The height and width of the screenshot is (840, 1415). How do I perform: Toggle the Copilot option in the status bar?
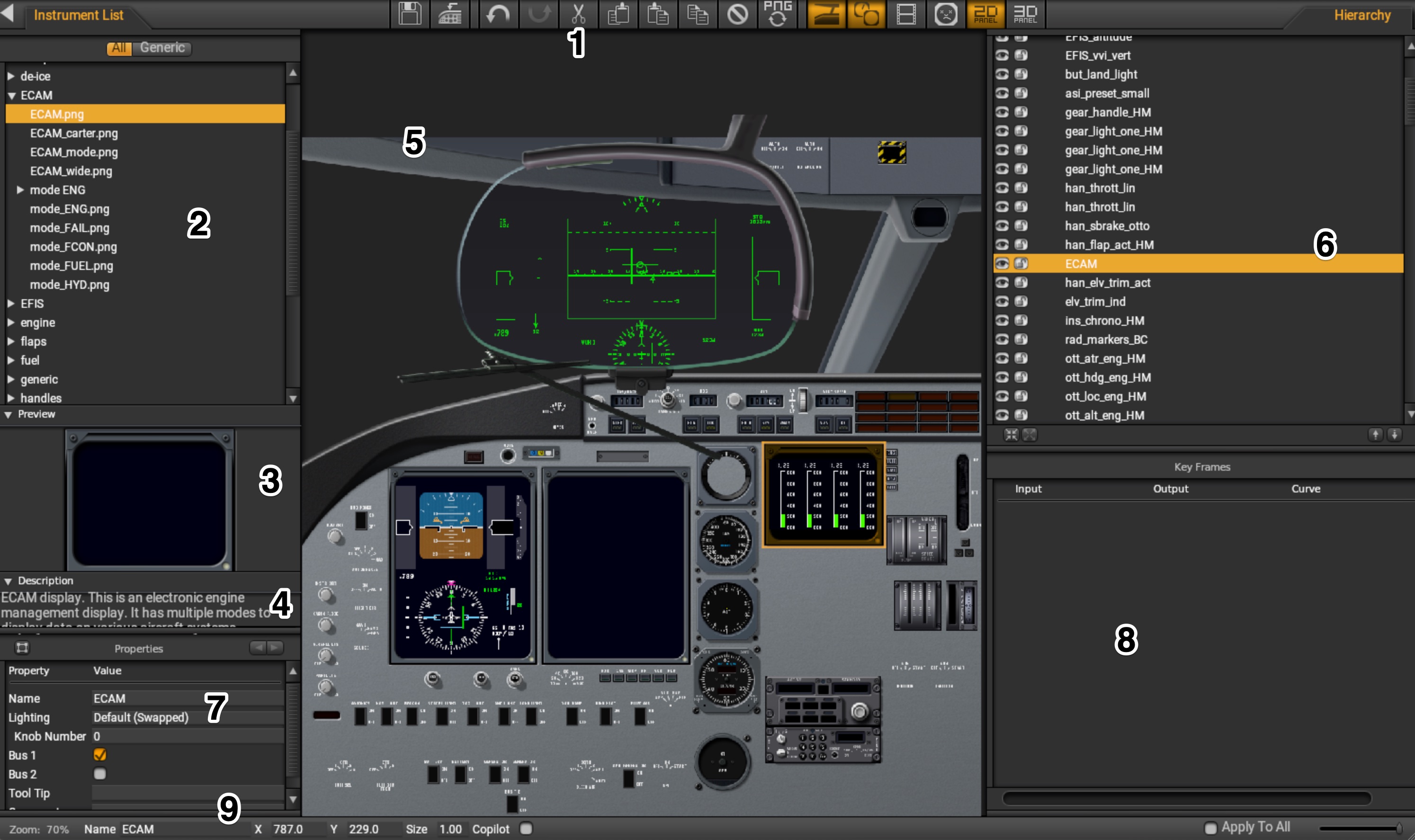tap(527, 828)
